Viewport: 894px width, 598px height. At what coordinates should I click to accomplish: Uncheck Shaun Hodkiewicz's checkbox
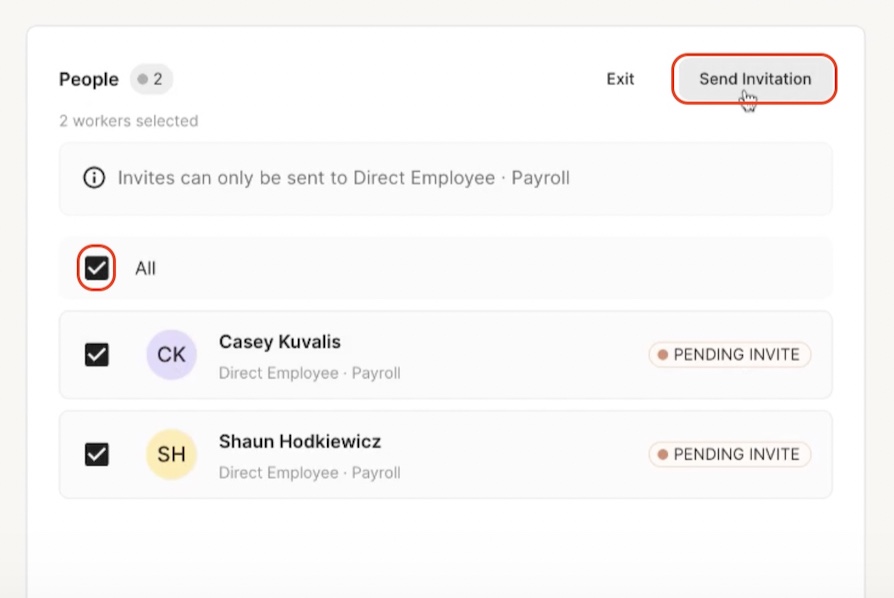96,454
